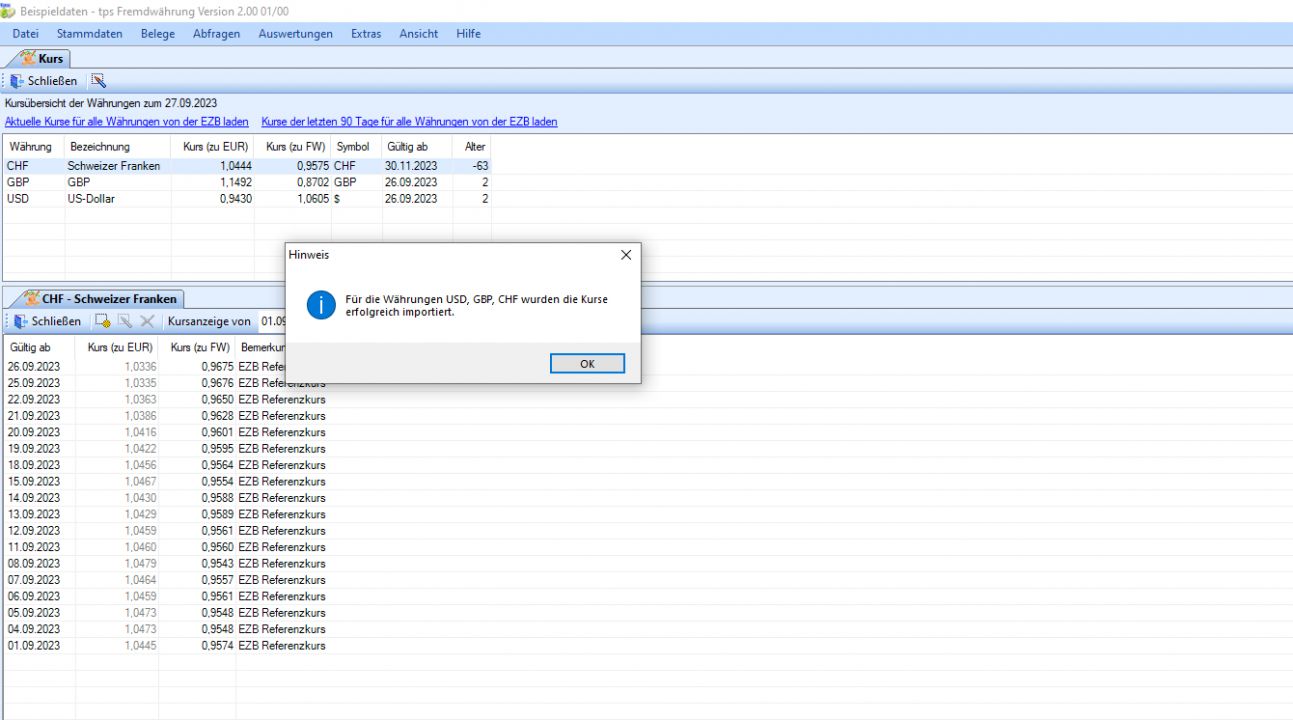
Task: Open the Belege menu
Action: 157,34
